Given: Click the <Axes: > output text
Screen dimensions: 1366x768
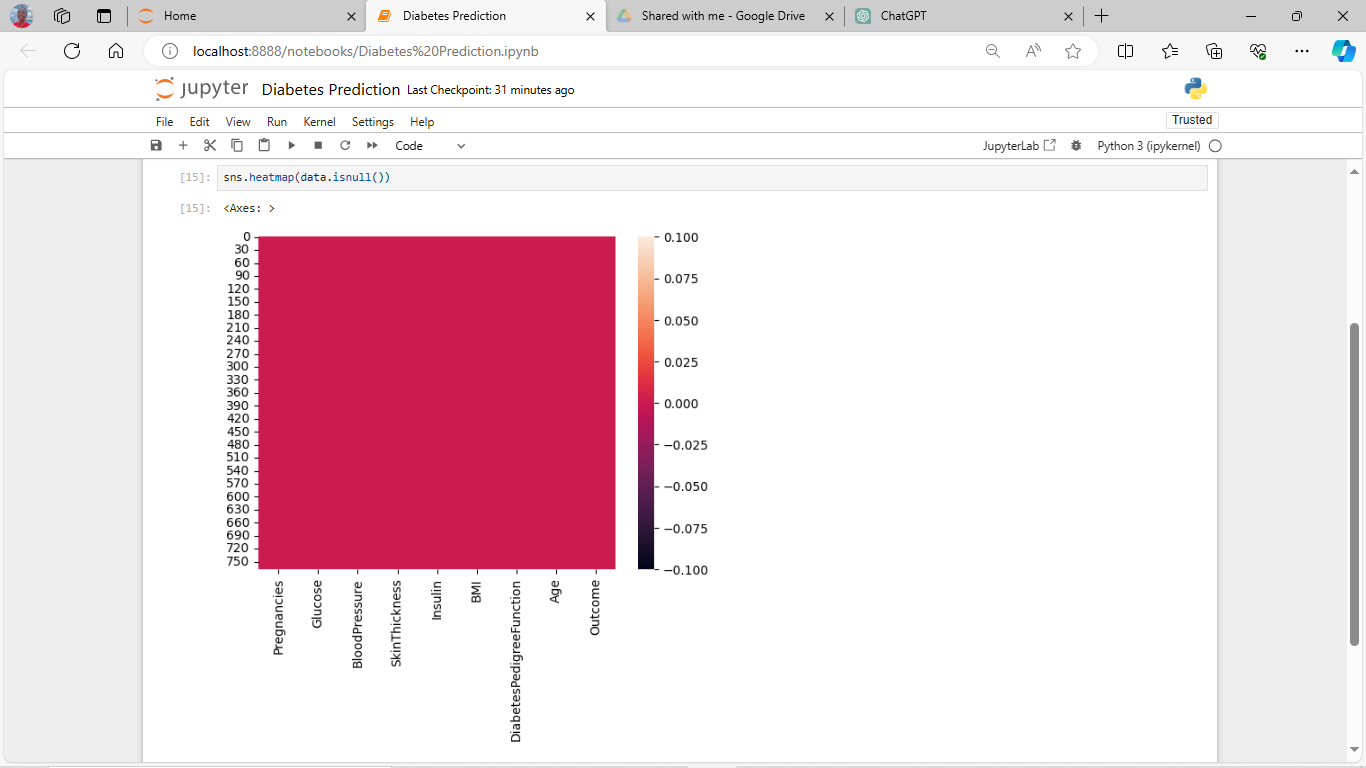Looking at the screenshot, I should tap(249, 209).
